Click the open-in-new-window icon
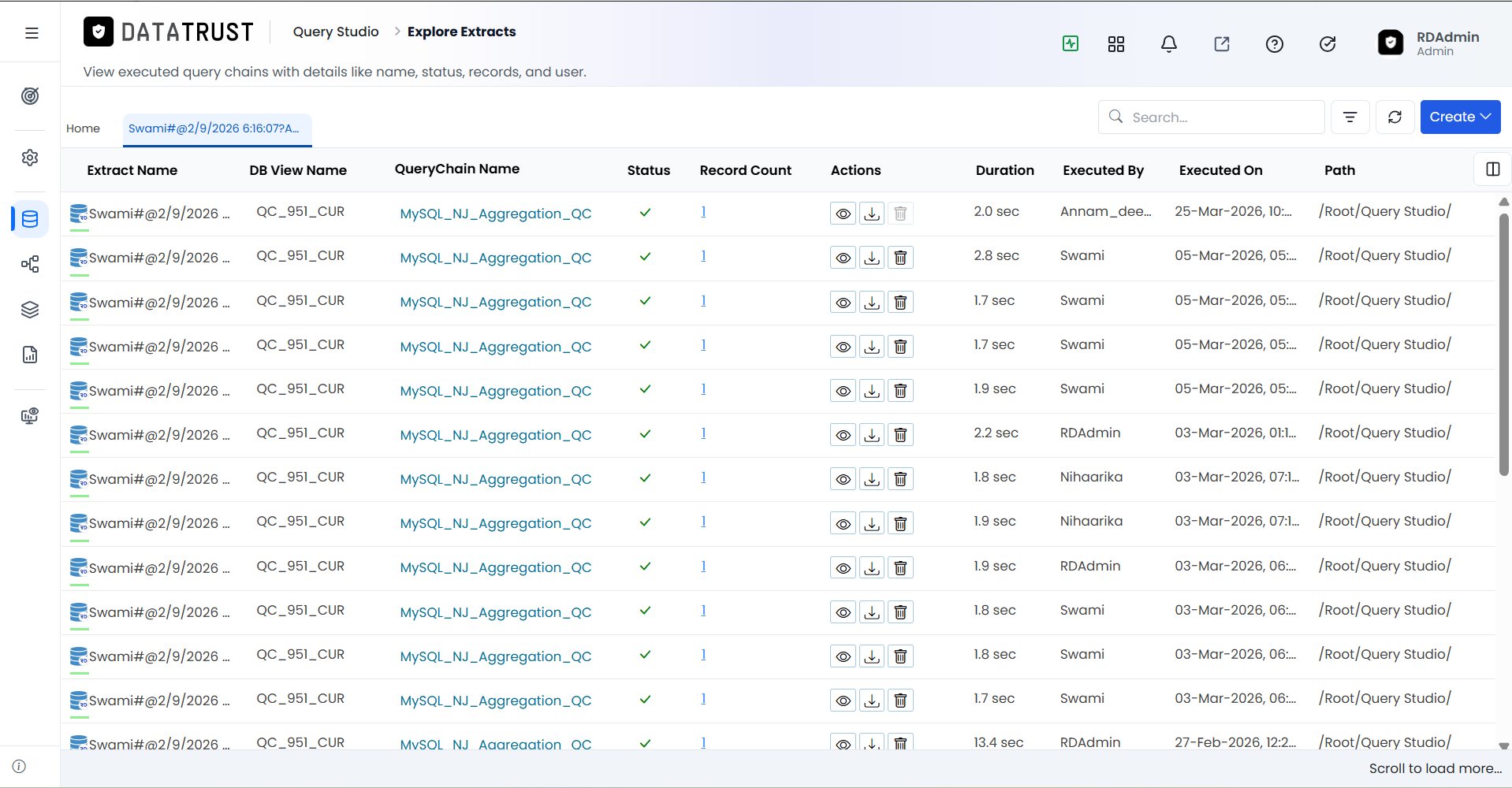The height and width of the screenshot is (788, 1512). click(x=1222, y=44)
